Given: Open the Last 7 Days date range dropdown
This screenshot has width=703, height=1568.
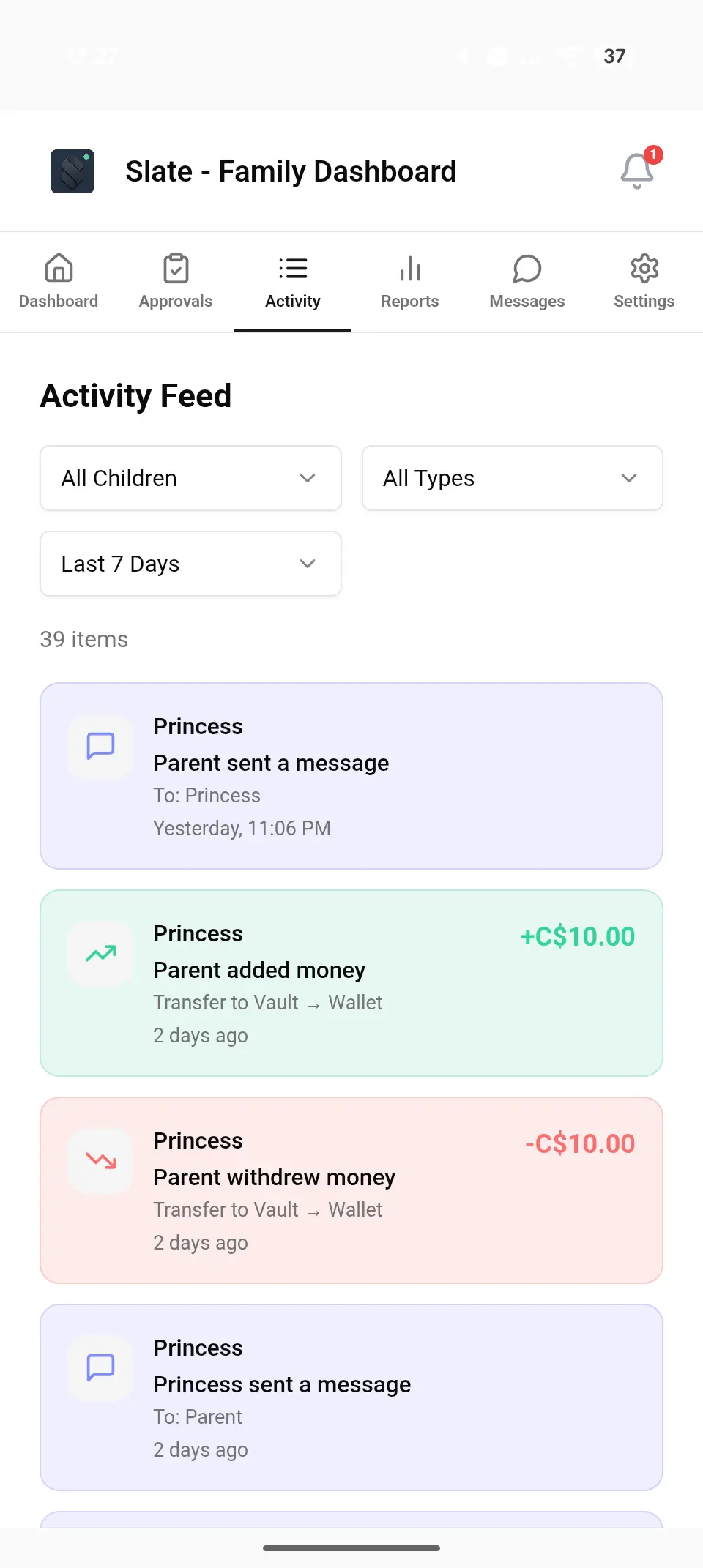Looking at the screenshot, I should 190,564.
